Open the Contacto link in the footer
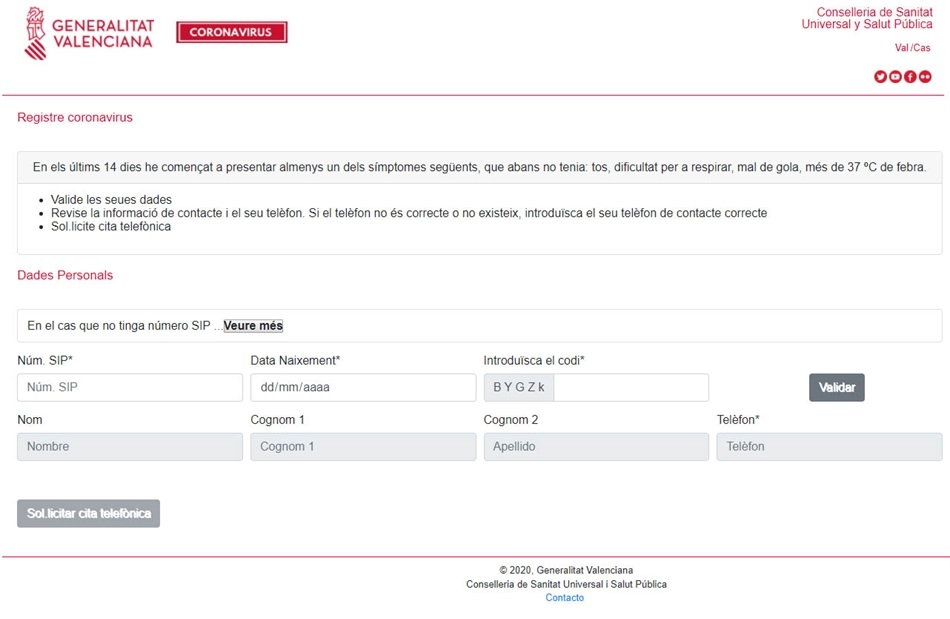 [x=565, y=597]
